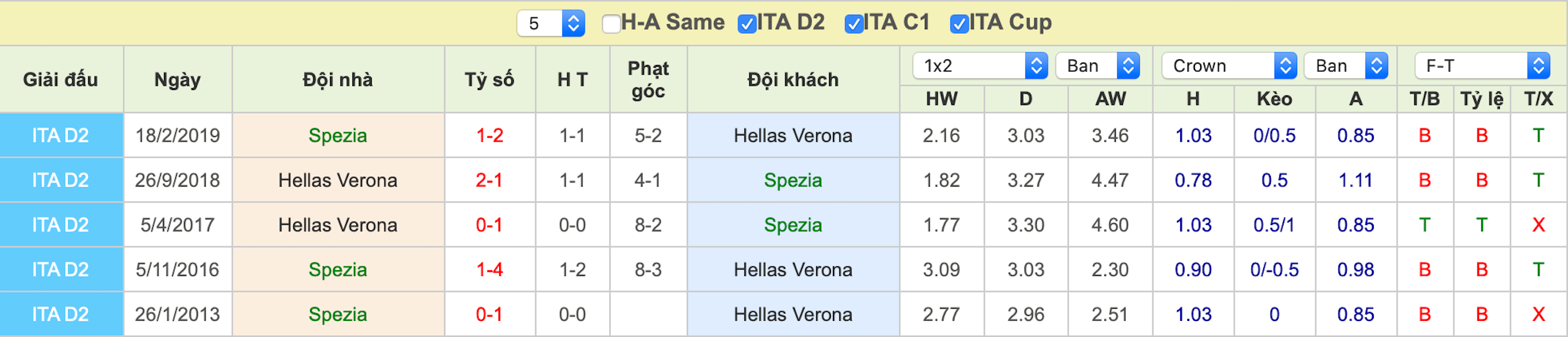Open the Ban dropdown beside Crown
This screenshot has width=1568, height=337.
1346,66
